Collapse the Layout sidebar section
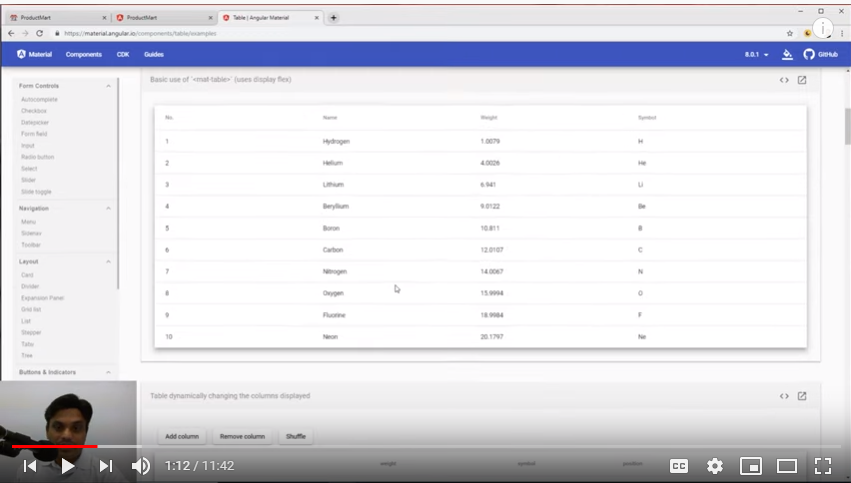This screenshot has height=483, width=851. point(108,261)
